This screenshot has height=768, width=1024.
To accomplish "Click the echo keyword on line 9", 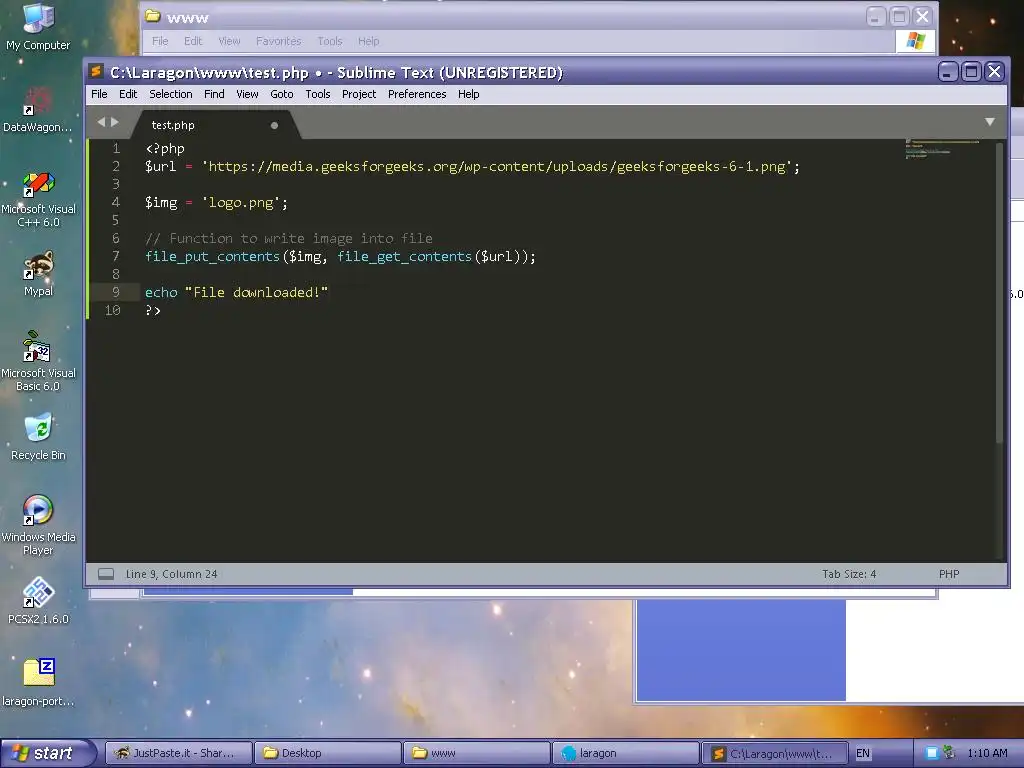I will pyautogui.click(x=161, y=292).
